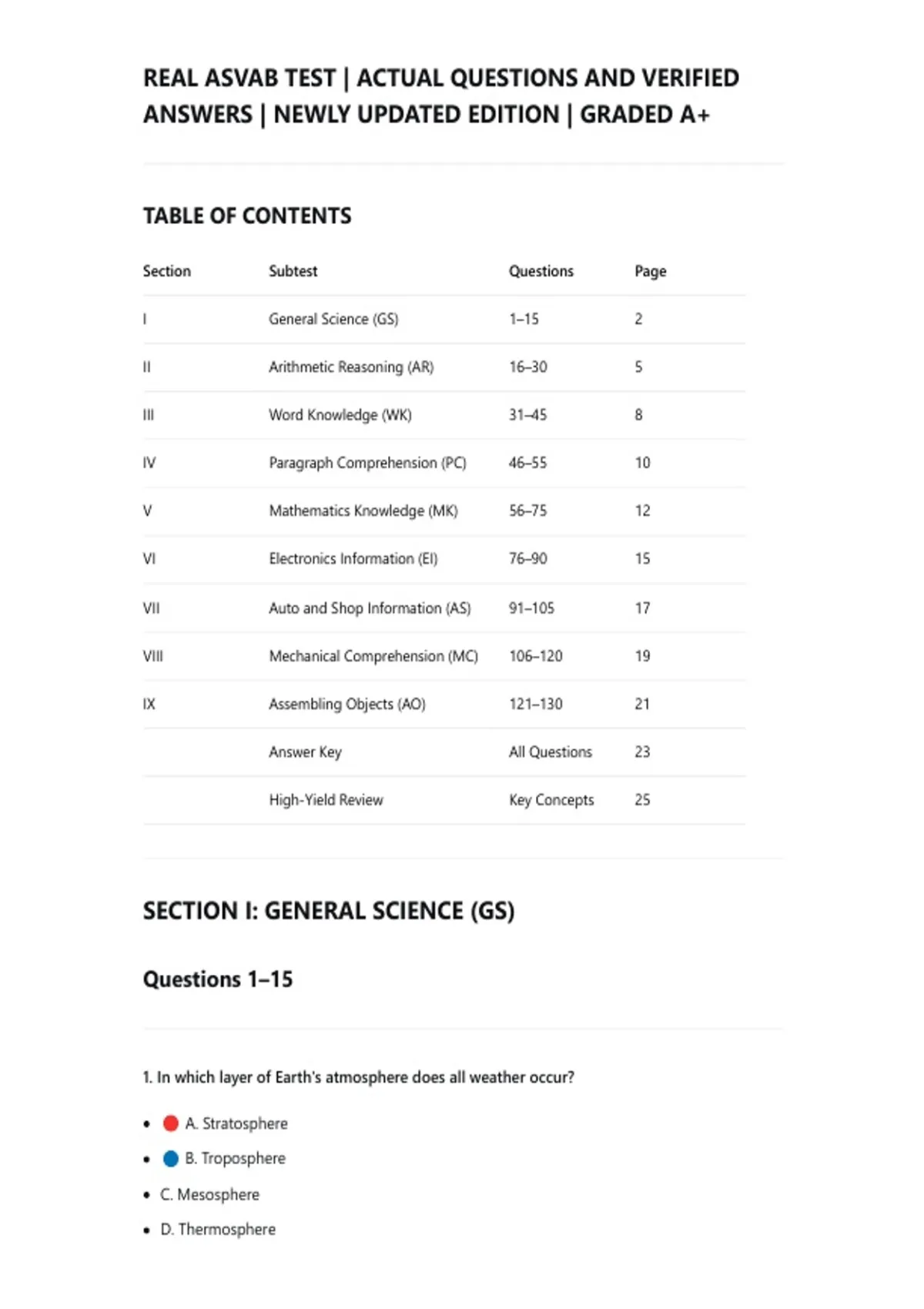Image resolution: width=924 pixels, height=1309 pixels.
Task: Select answer C. Mesosphere
Action: click(209, 1194)
